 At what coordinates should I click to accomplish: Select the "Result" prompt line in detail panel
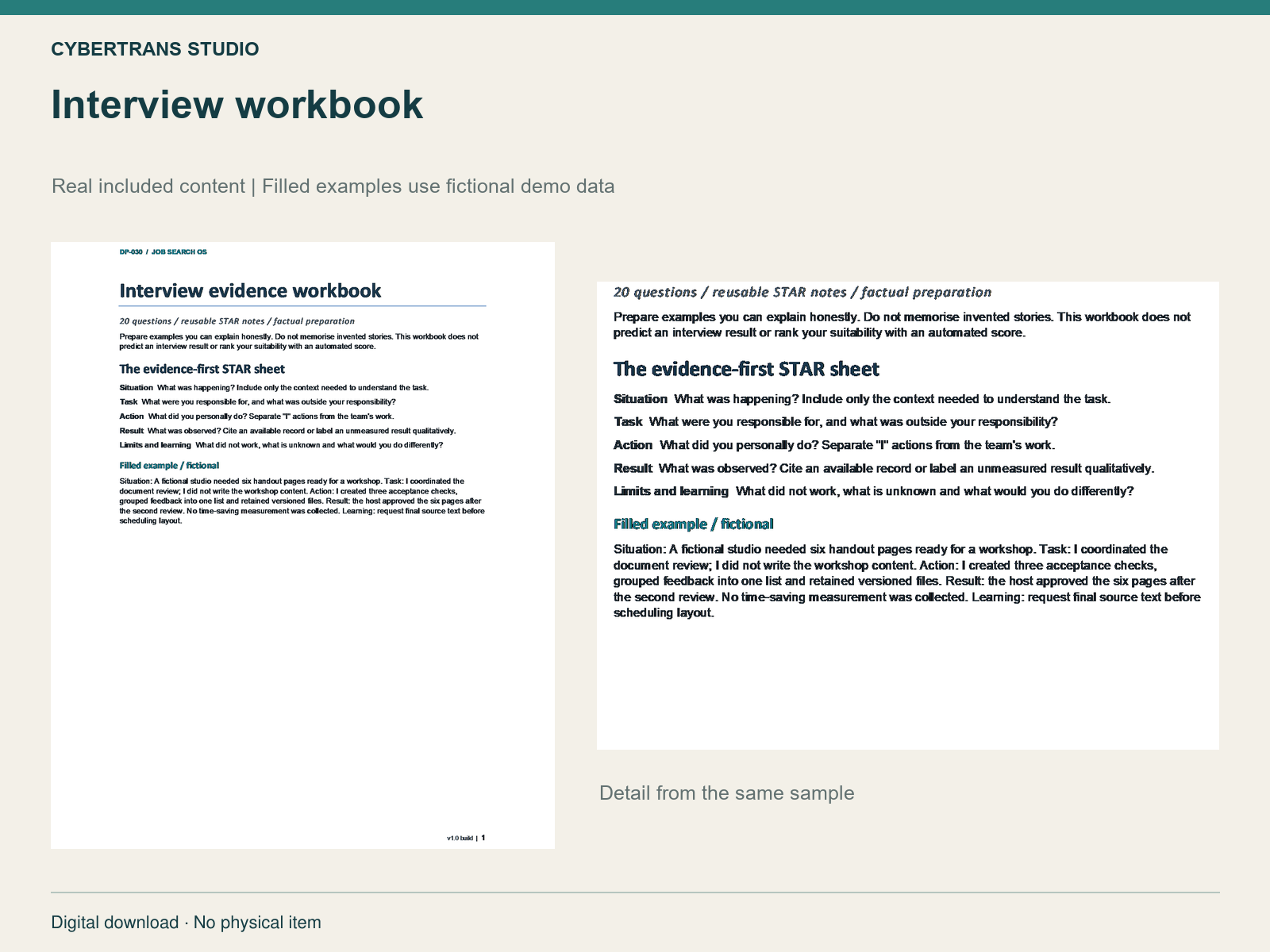[884, 468]
